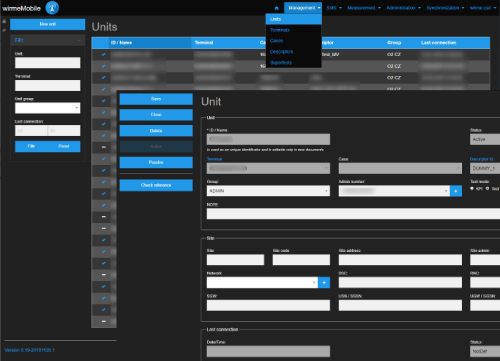This screenshot has height=361, width=500.
Task: Open the Unit group dropdown in filter
Action: point(48,108)
